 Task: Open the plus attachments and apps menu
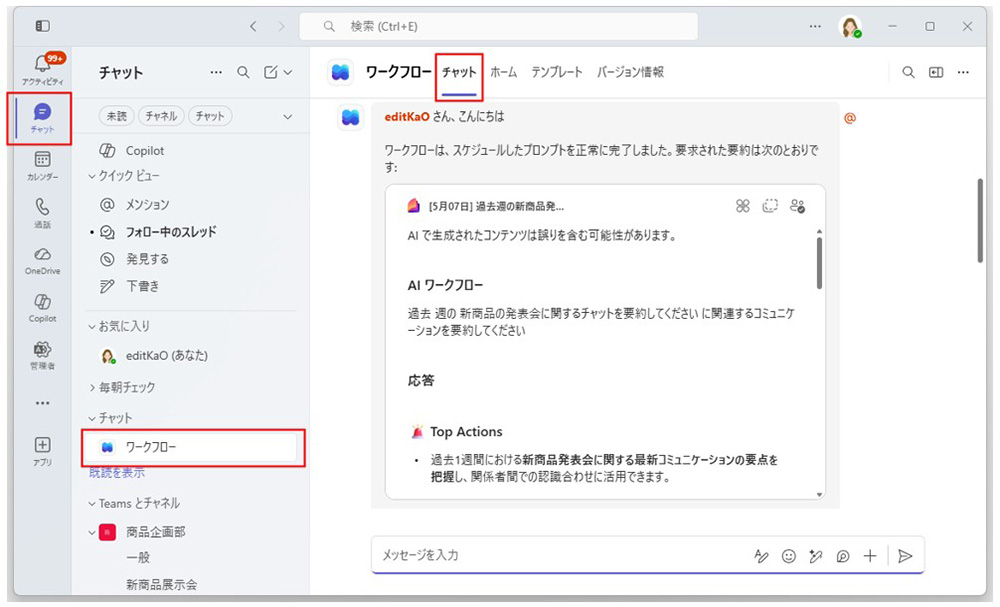click(x=870, y=556)
